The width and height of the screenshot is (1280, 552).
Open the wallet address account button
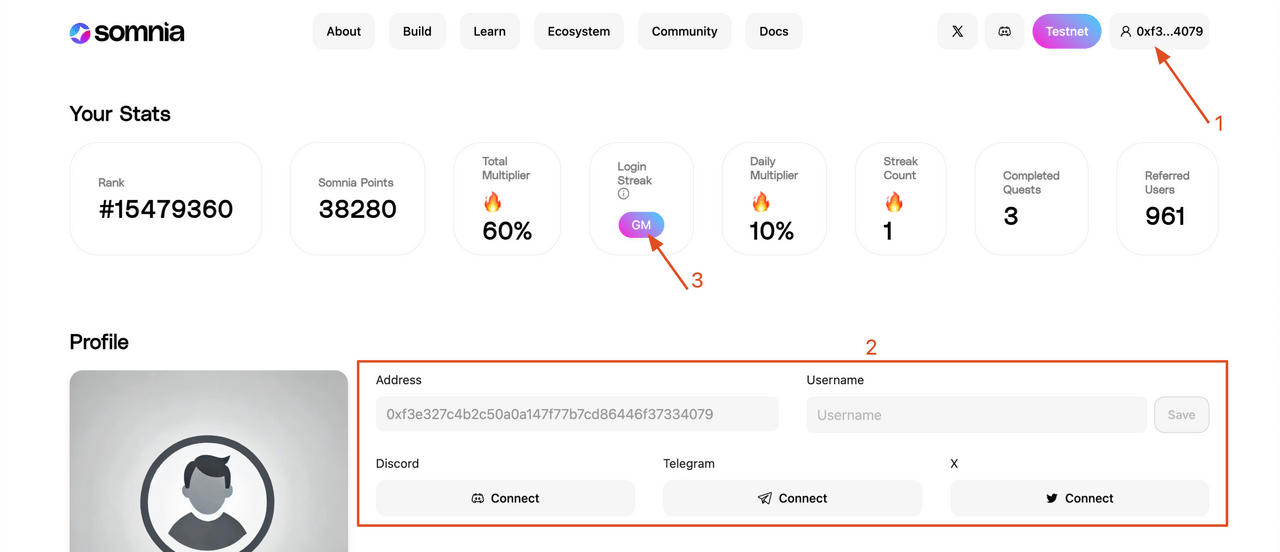1160,32
